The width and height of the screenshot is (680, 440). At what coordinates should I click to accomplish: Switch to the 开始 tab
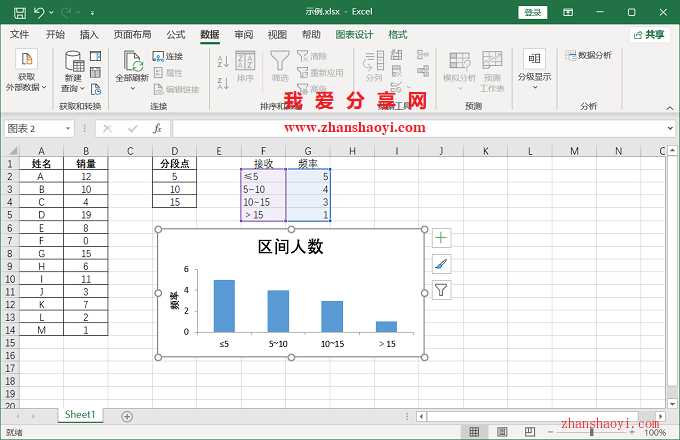tap(55, 35)
